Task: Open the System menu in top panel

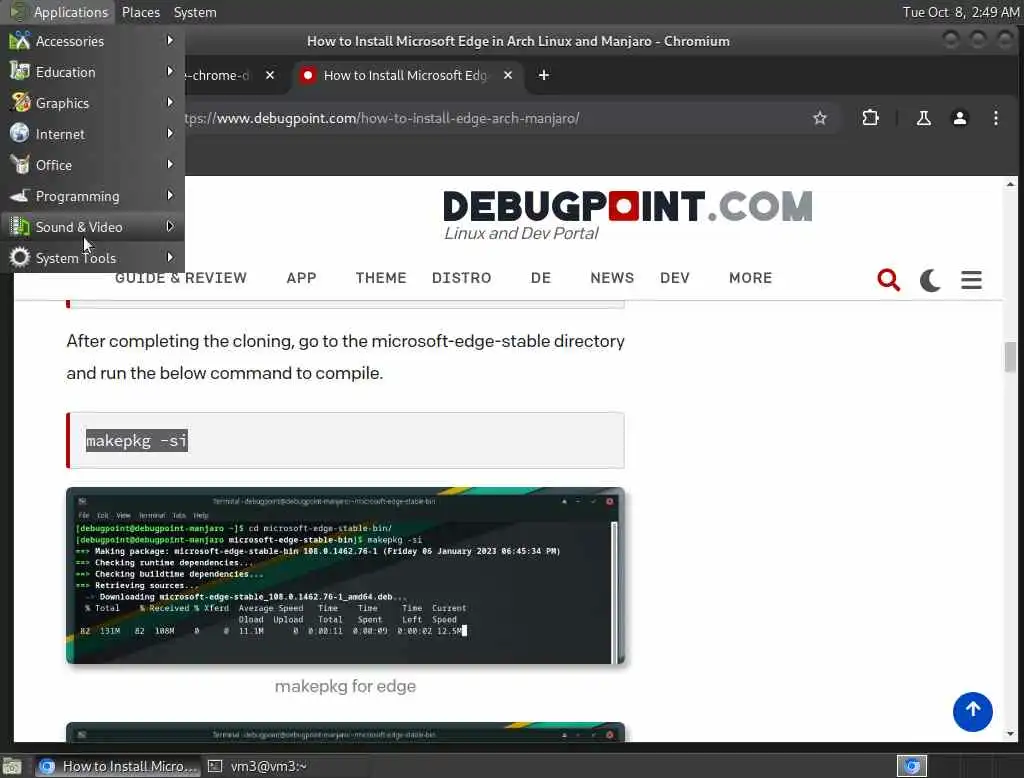Action: 195,12
